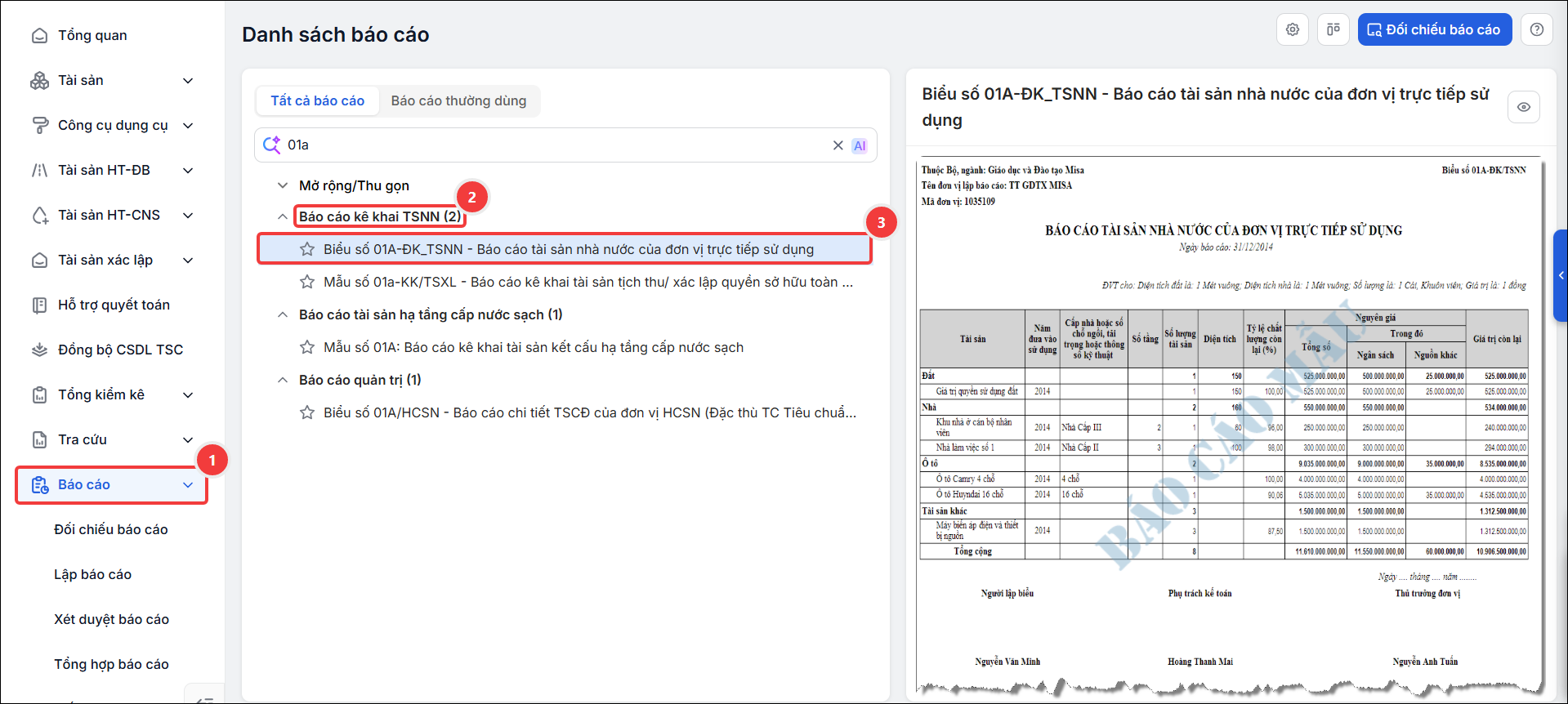Click the Tài sản sidebar icon
Image resolution: width=1568 pixels, height=704 pixels.
[x=39, y=81]
